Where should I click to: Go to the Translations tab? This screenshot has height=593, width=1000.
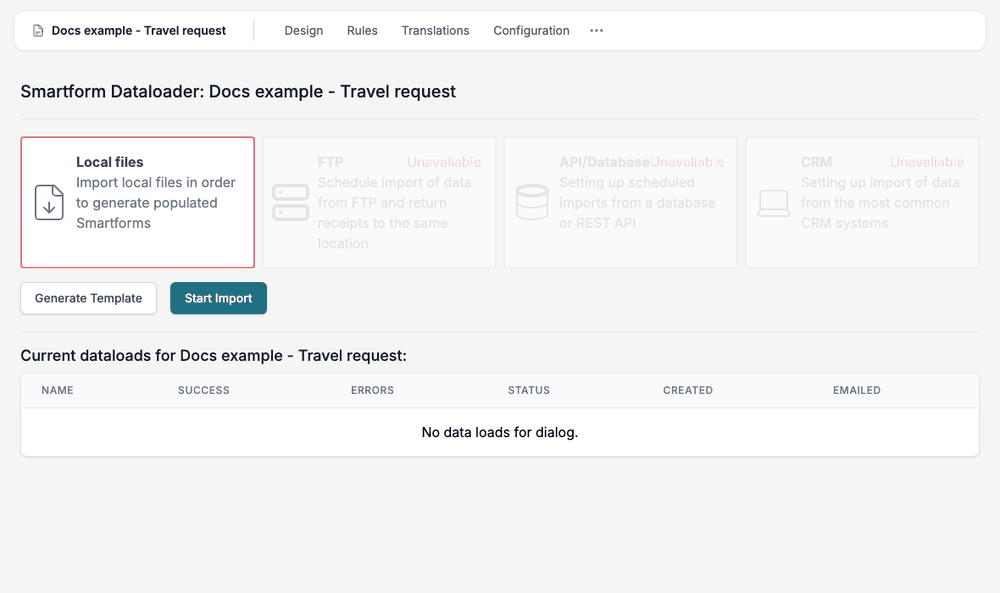pos(435,31)
